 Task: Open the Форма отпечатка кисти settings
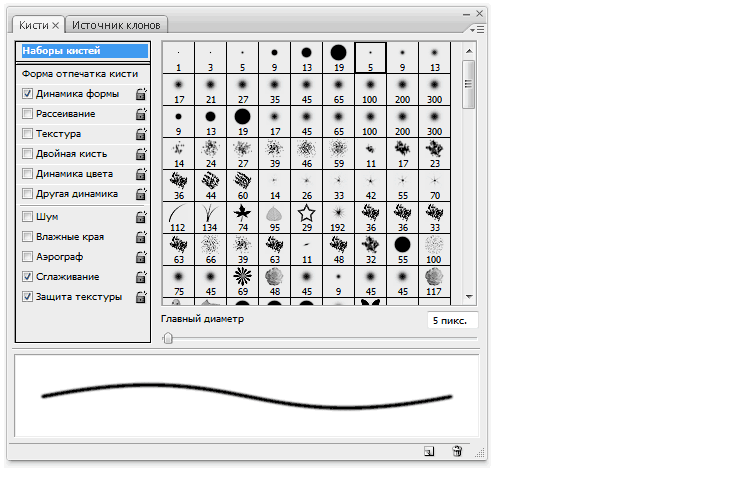click(x=80, y=73)
